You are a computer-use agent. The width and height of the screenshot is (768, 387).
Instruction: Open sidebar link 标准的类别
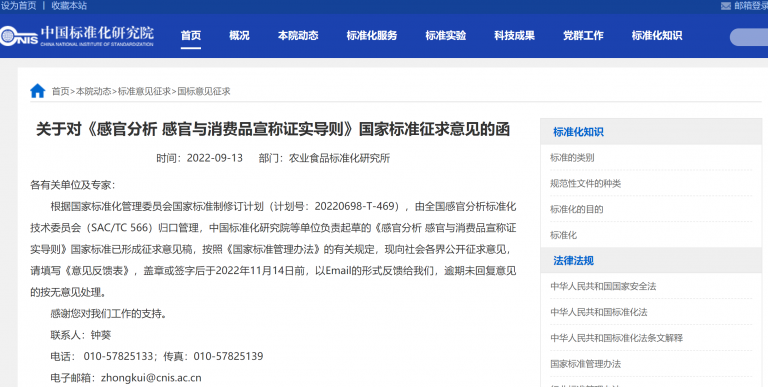pos(572,158)
